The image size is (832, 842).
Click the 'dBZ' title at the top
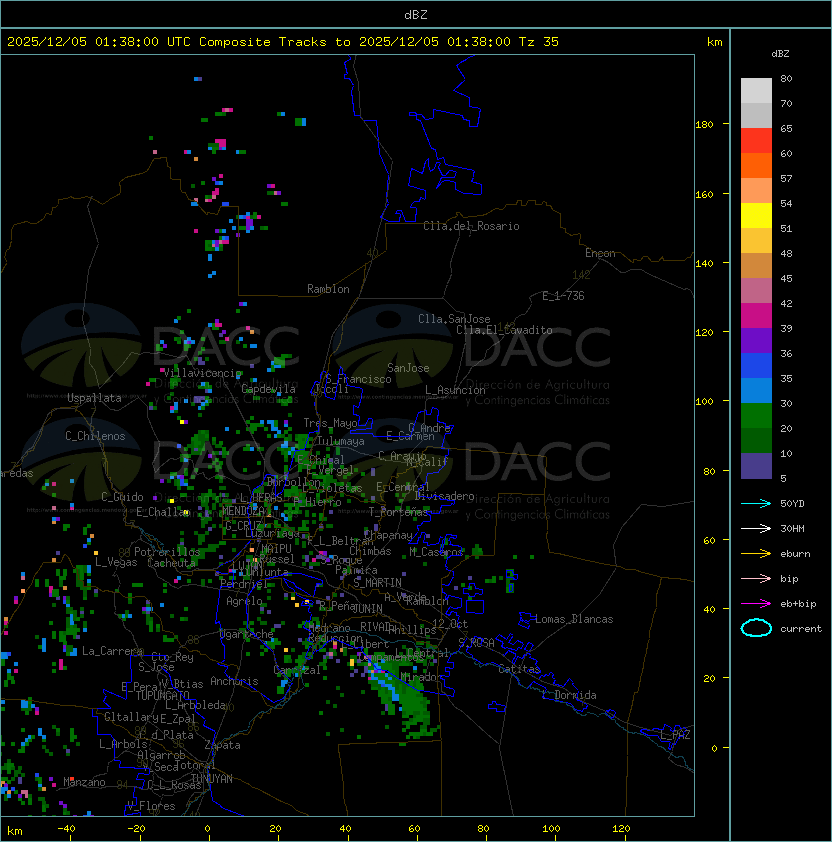(416, 14)
